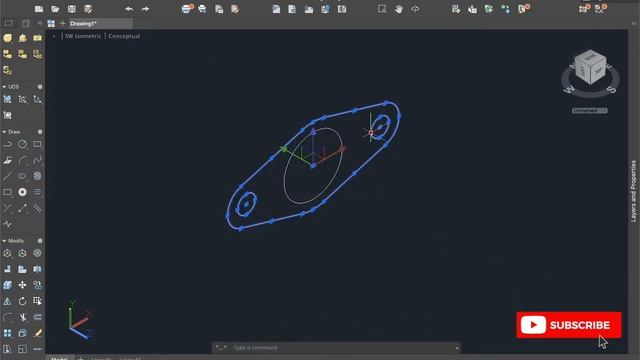Select the Pan hand tool

pos(399,9)
